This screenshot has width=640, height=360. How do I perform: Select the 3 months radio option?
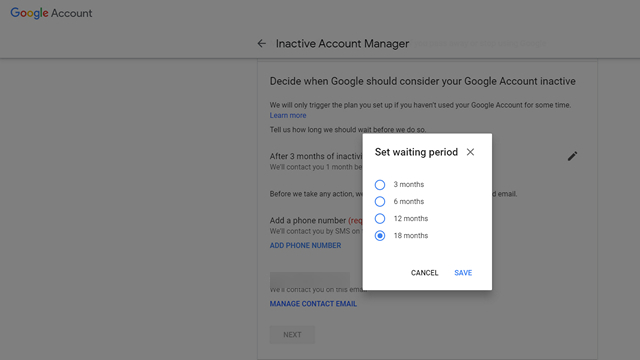380,184
